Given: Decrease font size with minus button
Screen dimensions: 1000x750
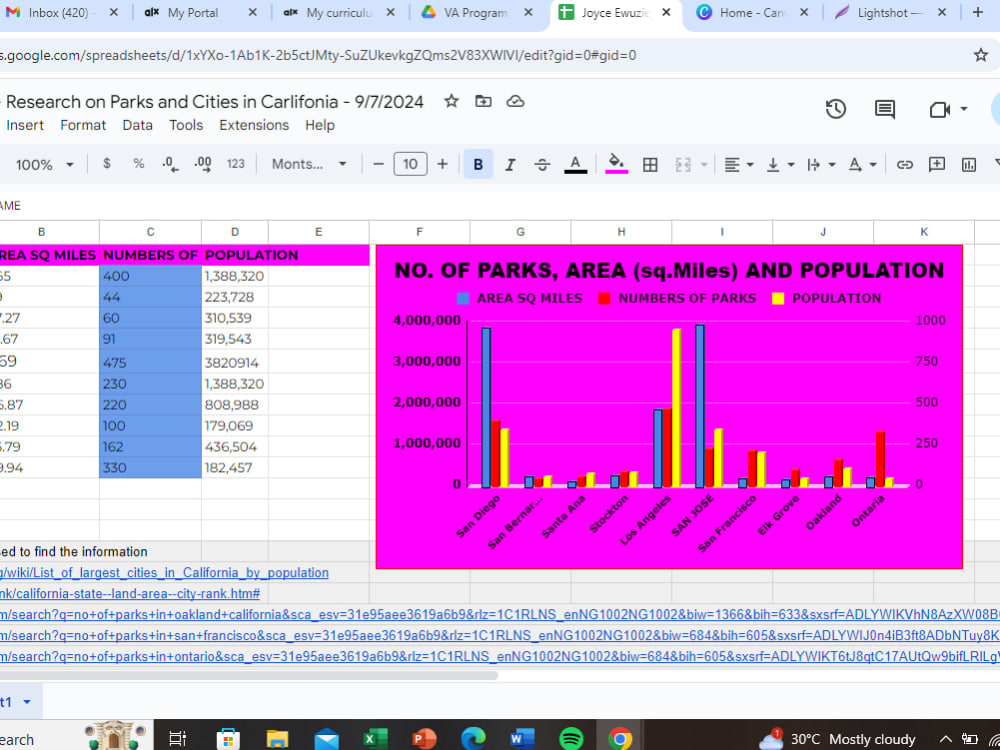Looking at the screenshot, I should [378, 164].
